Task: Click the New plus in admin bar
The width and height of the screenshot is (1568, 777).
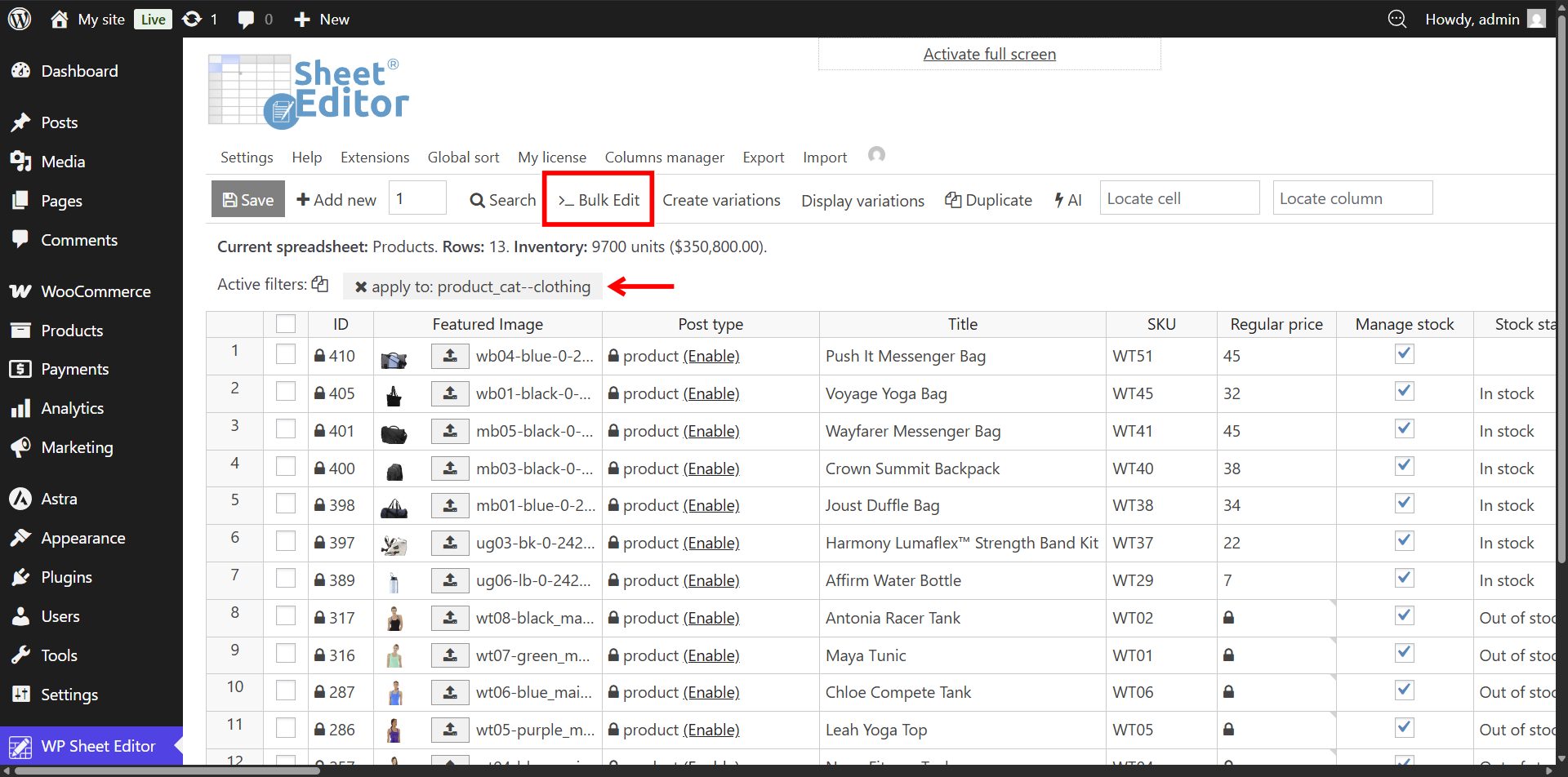Action: pyautogui.click(x=302, y=19)
